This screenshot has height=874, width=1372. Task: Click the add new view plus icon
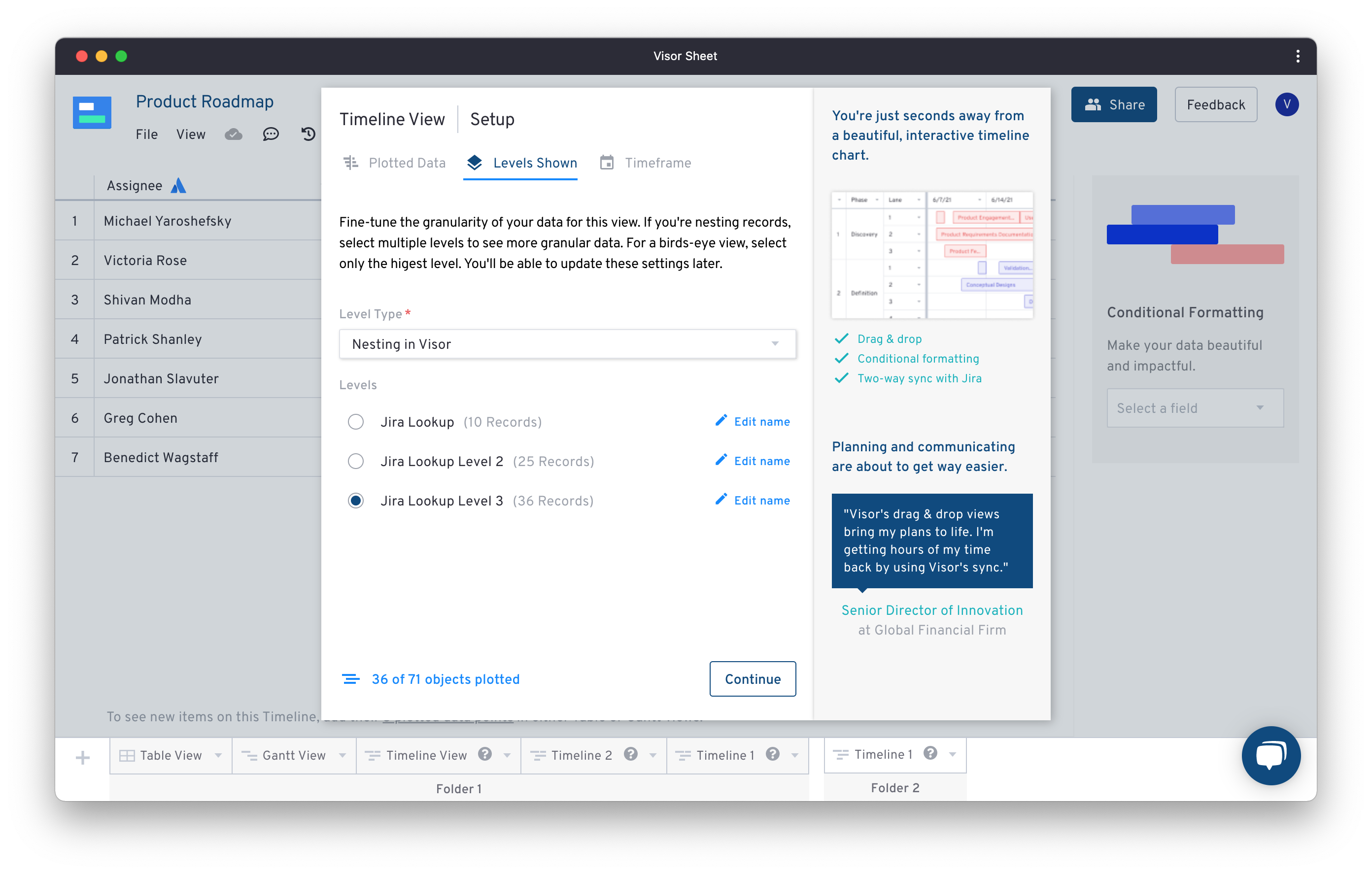(83, 758)
